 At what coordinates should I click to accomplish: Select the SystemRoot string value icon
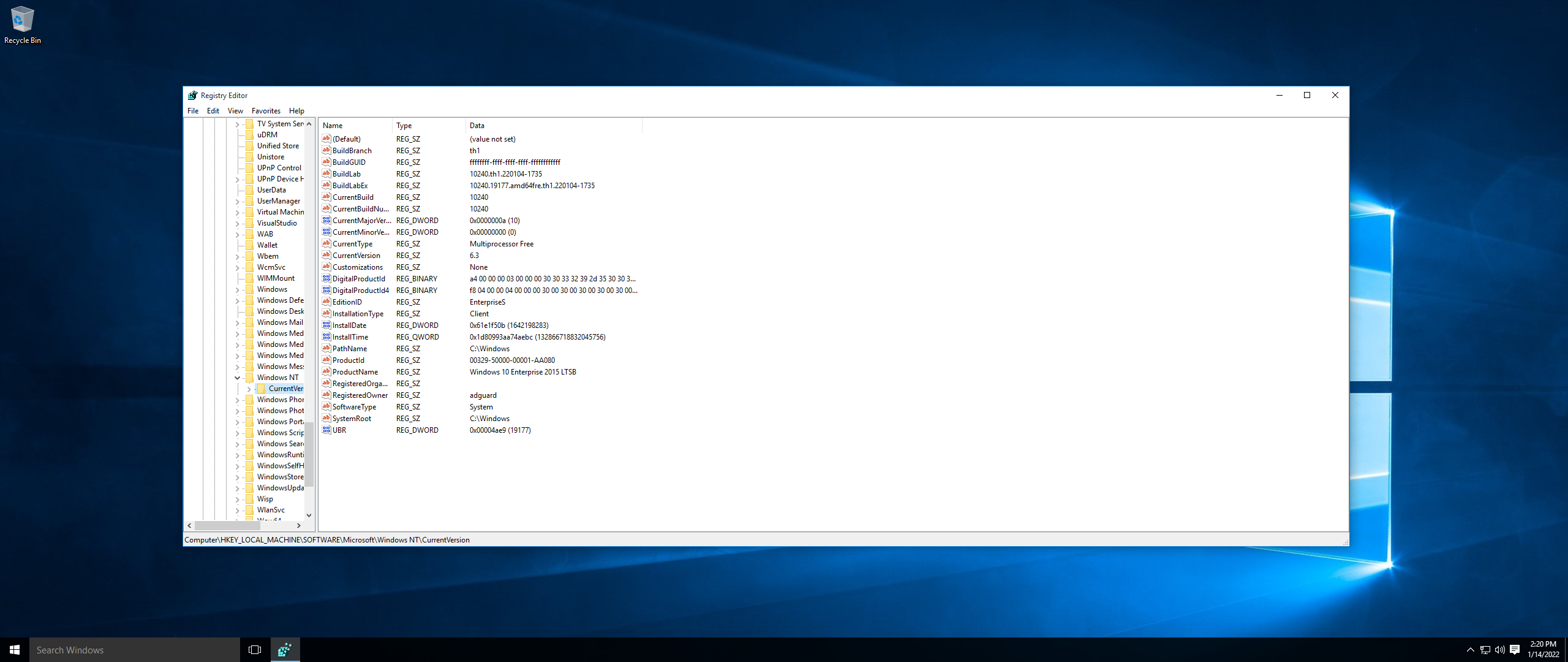pos(326,418)
